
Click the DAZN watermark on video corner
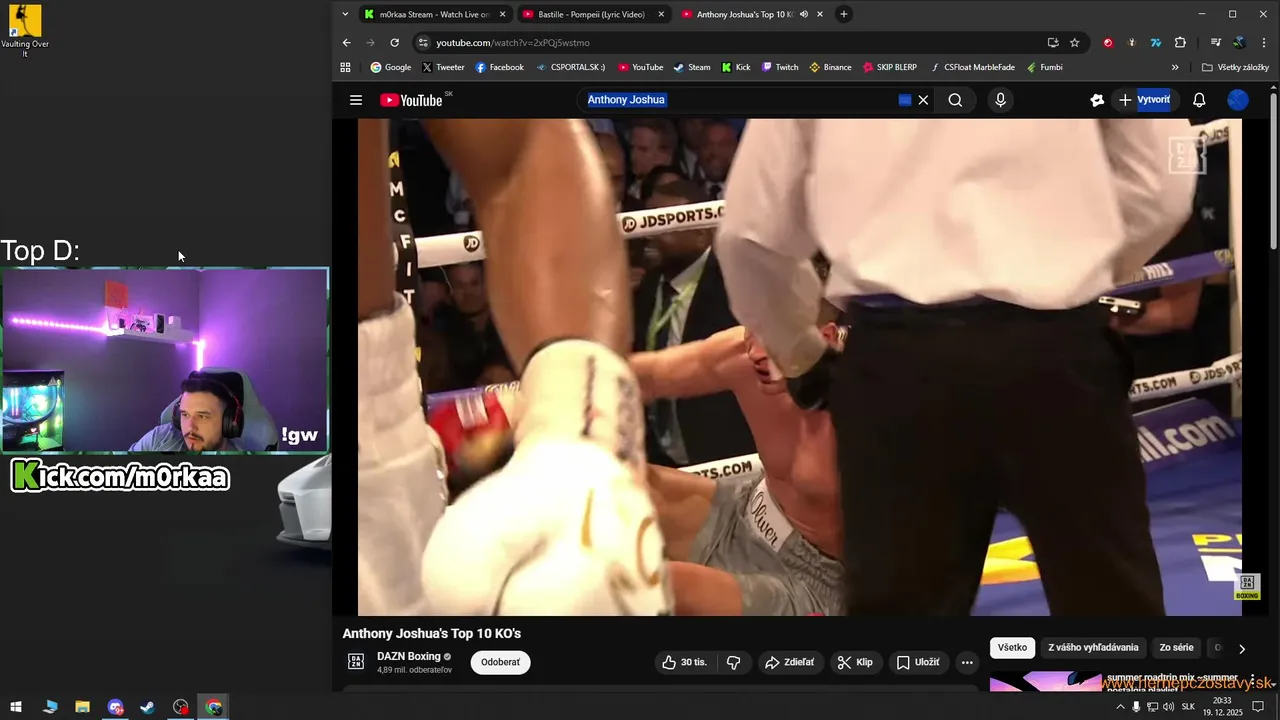coord(1247,587)
